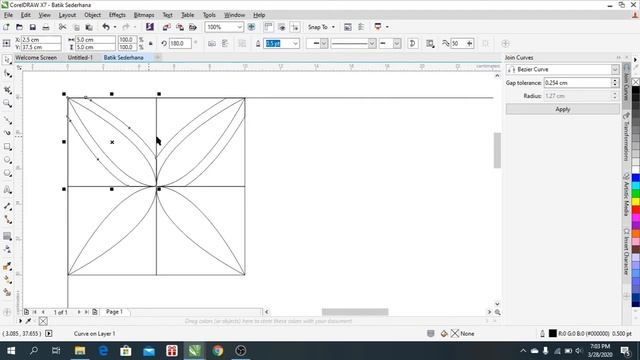640x360 pixels.
Task: Open Chrome from the Windows taskbar
Action: point(218,351)
